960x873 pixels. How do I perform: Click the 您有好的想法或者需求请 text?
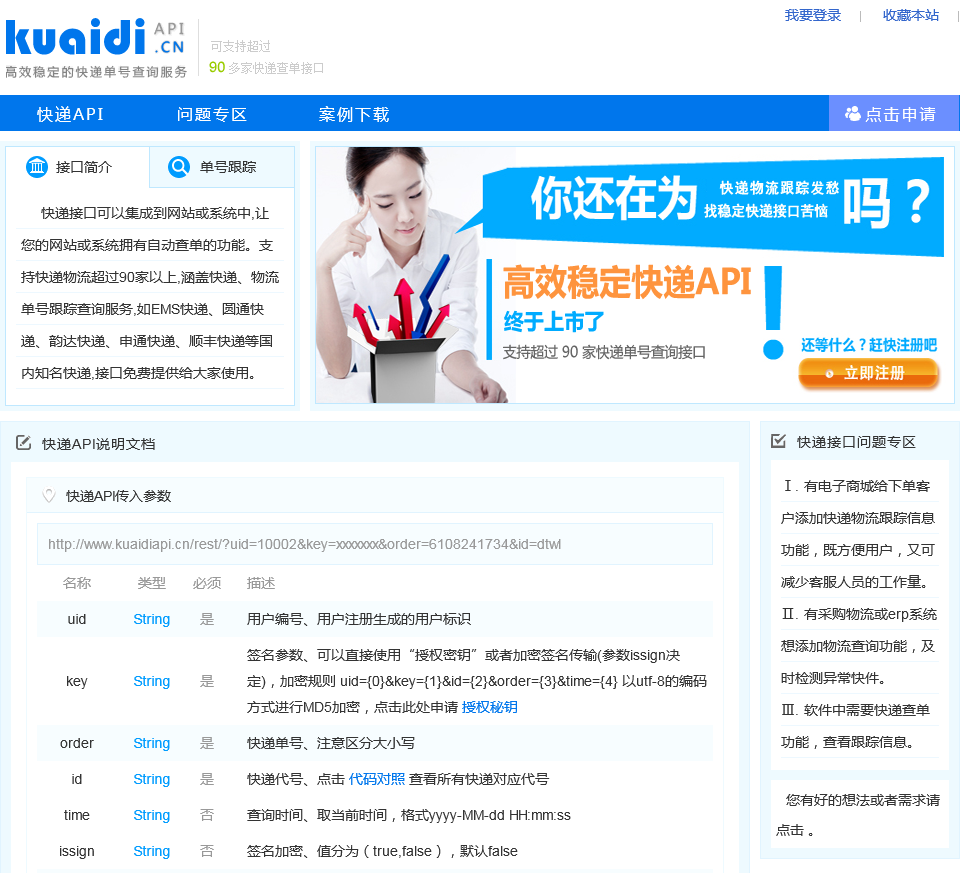pos(863,800)
